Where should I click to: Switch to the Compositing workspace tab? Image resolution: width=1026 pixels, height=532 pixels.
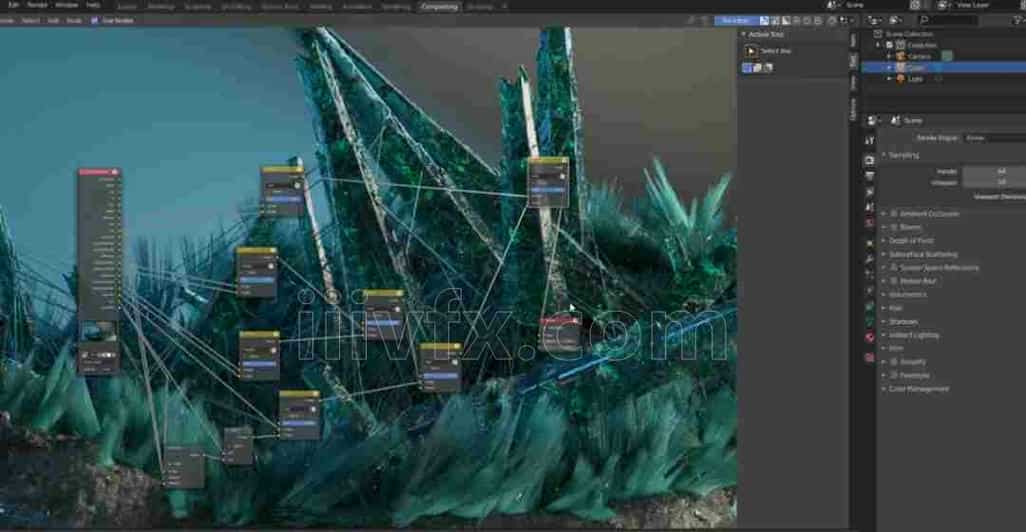coord(439,7)
